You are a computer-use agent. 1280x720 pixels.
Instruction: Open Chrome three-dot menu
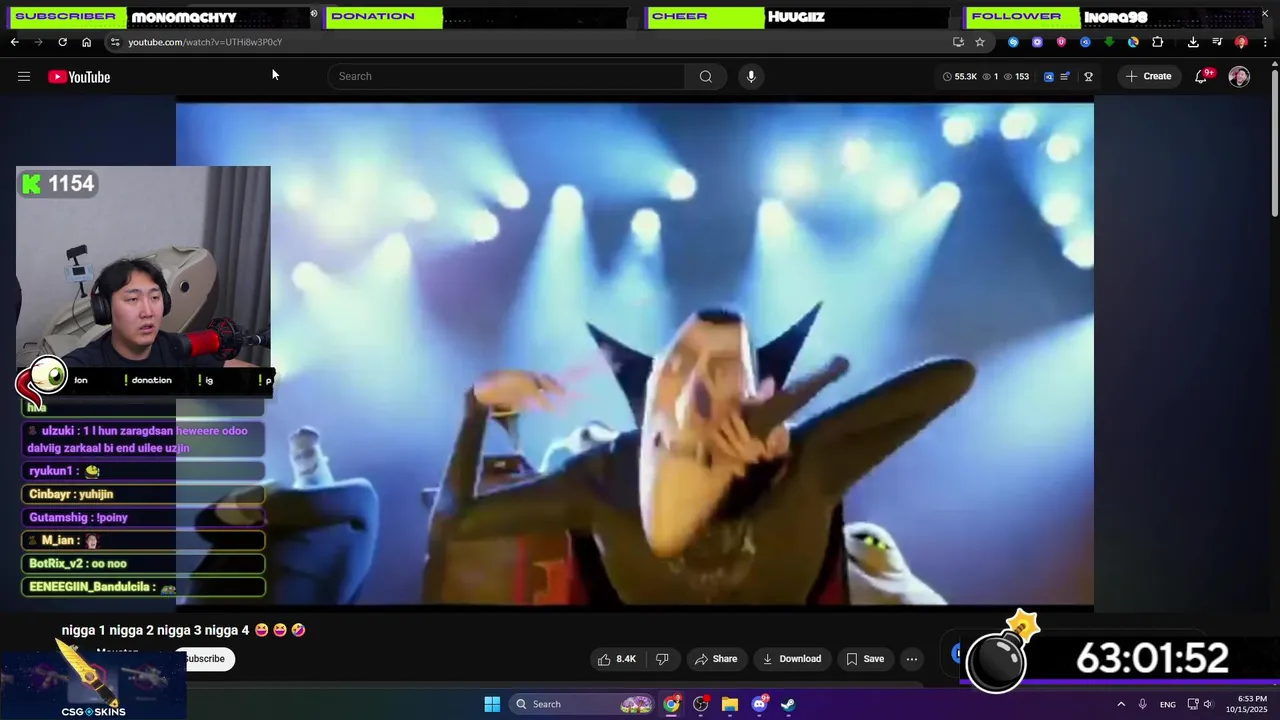[x=1266, y=42]
